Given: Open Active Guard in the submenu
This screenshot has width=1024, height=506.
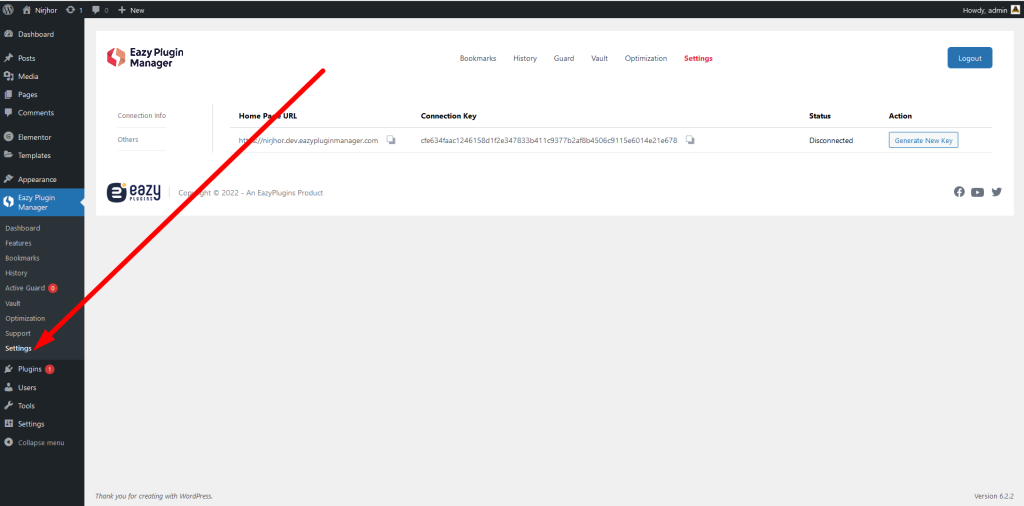Looking at the screenshot, I should pyautogui.click(x=31, y=288).
